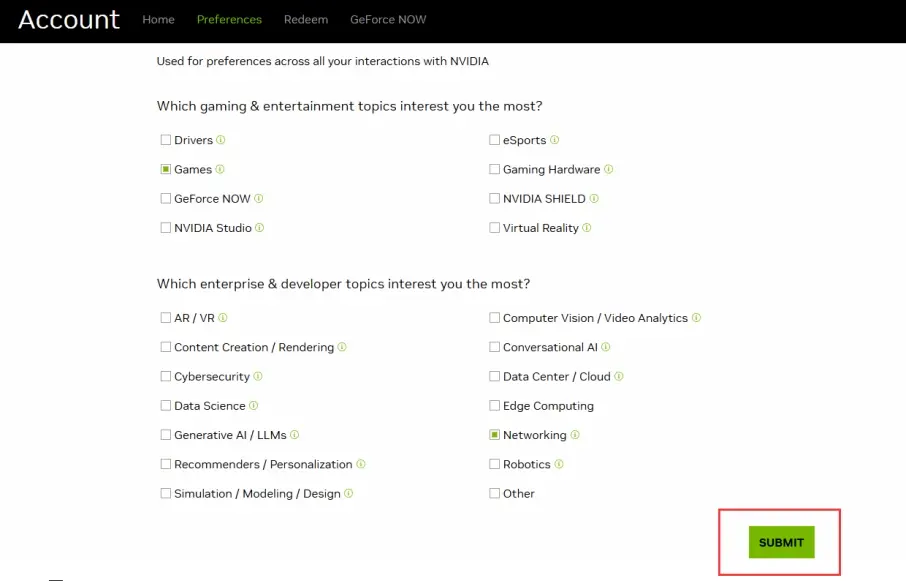Screen dimensions: 906x581
Task: Uncheck the Networking checkbox
Action: pos(495,435)
